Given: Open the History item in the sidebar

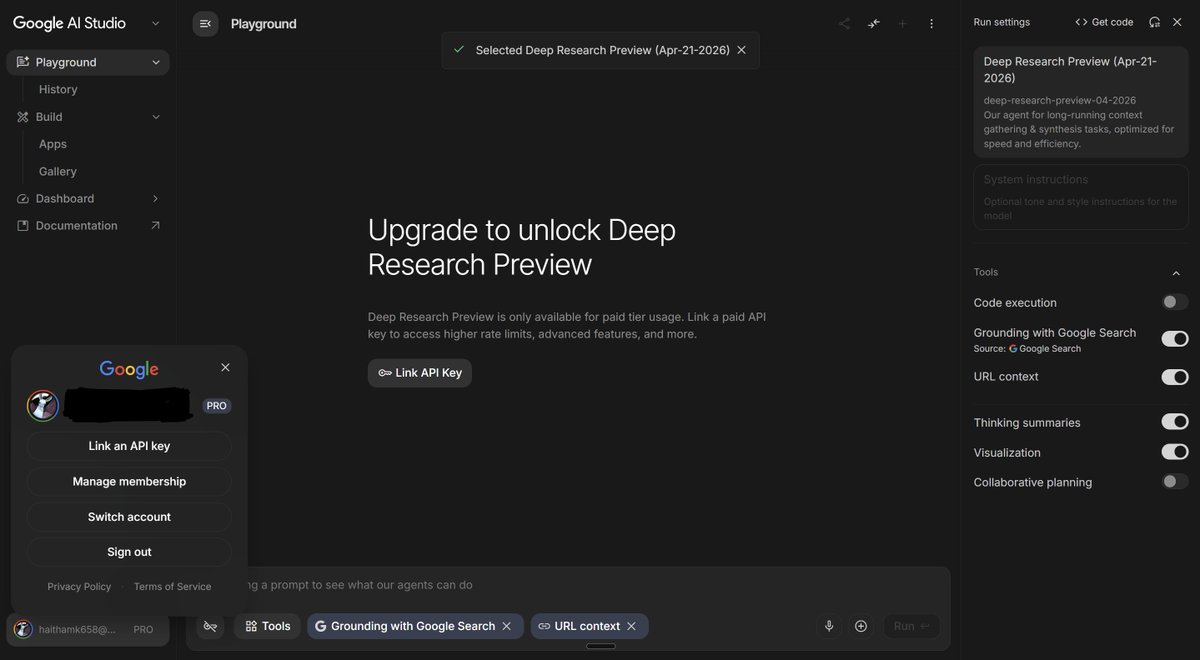Looking at the screenshot, I should tap(58, 90).
